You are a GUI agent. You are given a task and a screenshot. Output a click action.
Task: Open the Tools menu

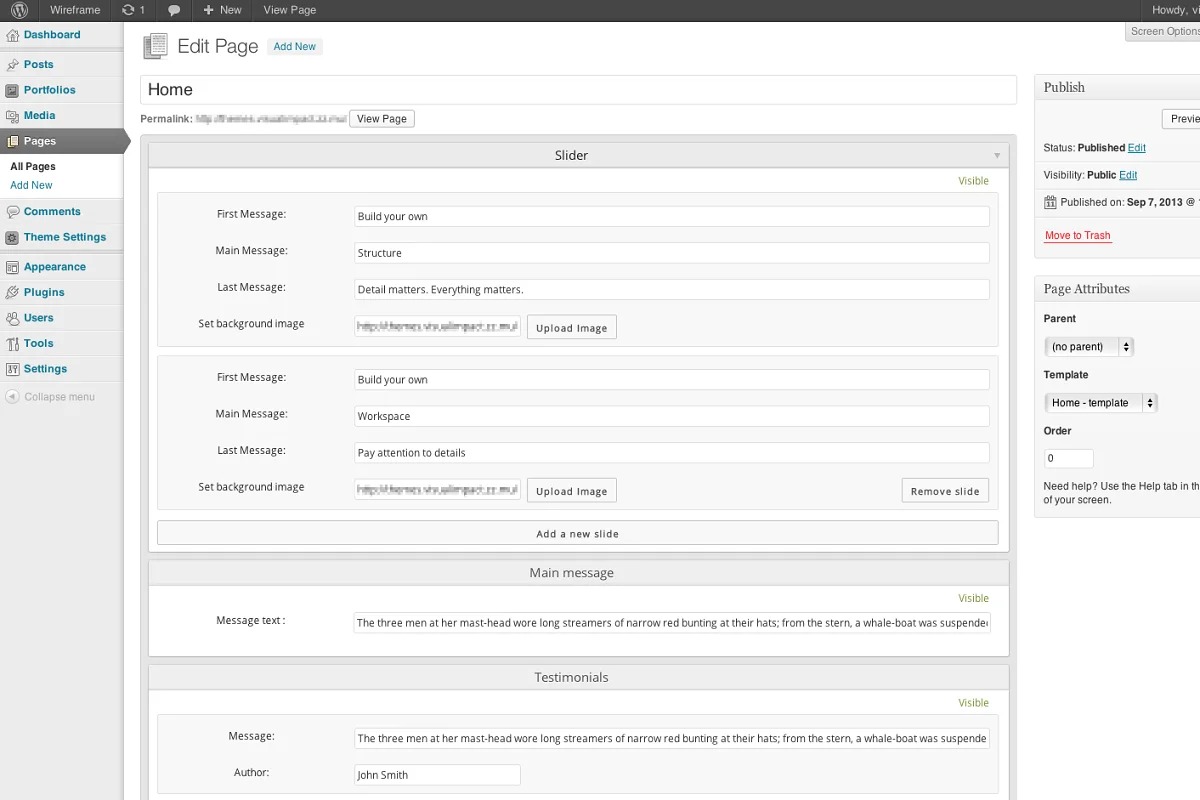click(x=38, y=344)
